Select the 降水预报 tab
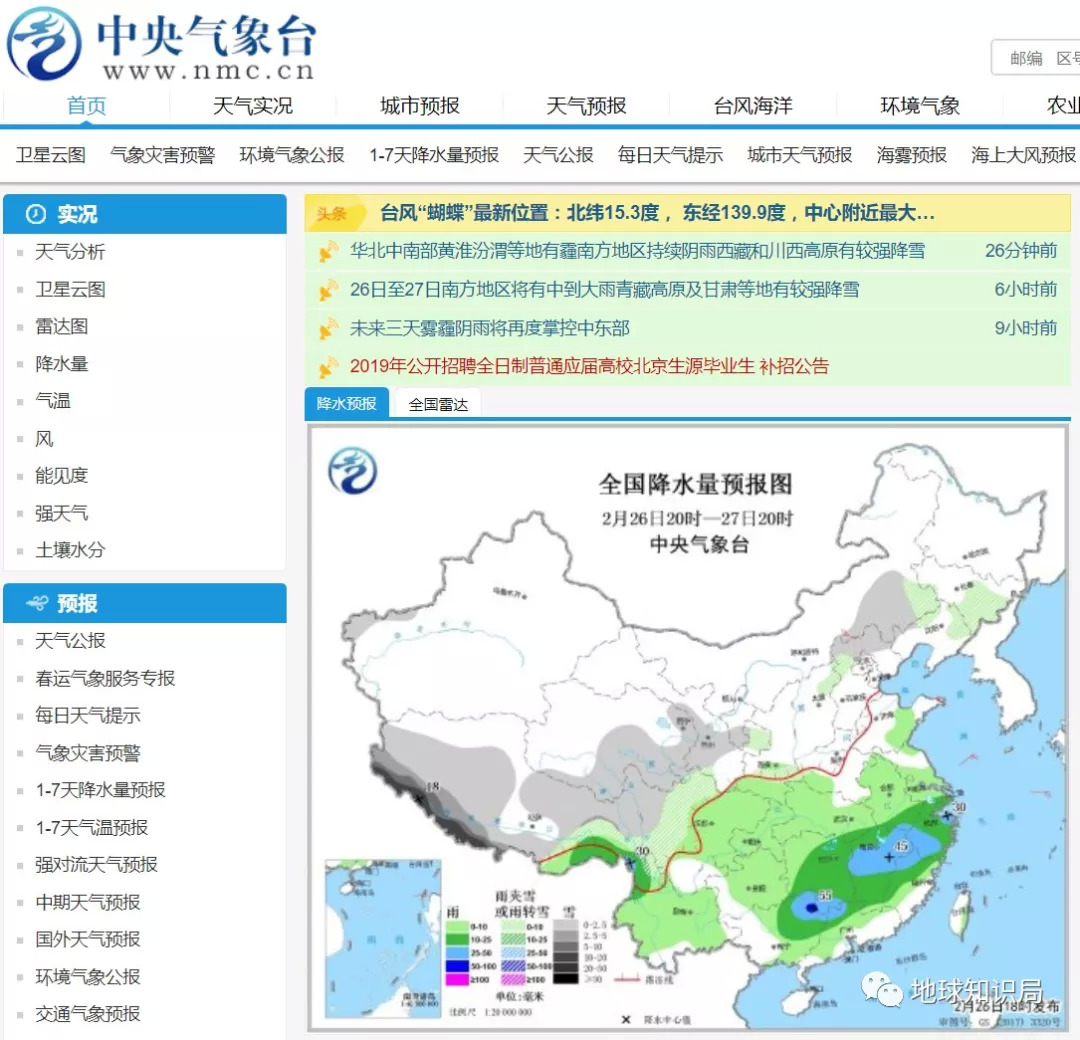1080x1040 pixels. click(x=346, y=404)
